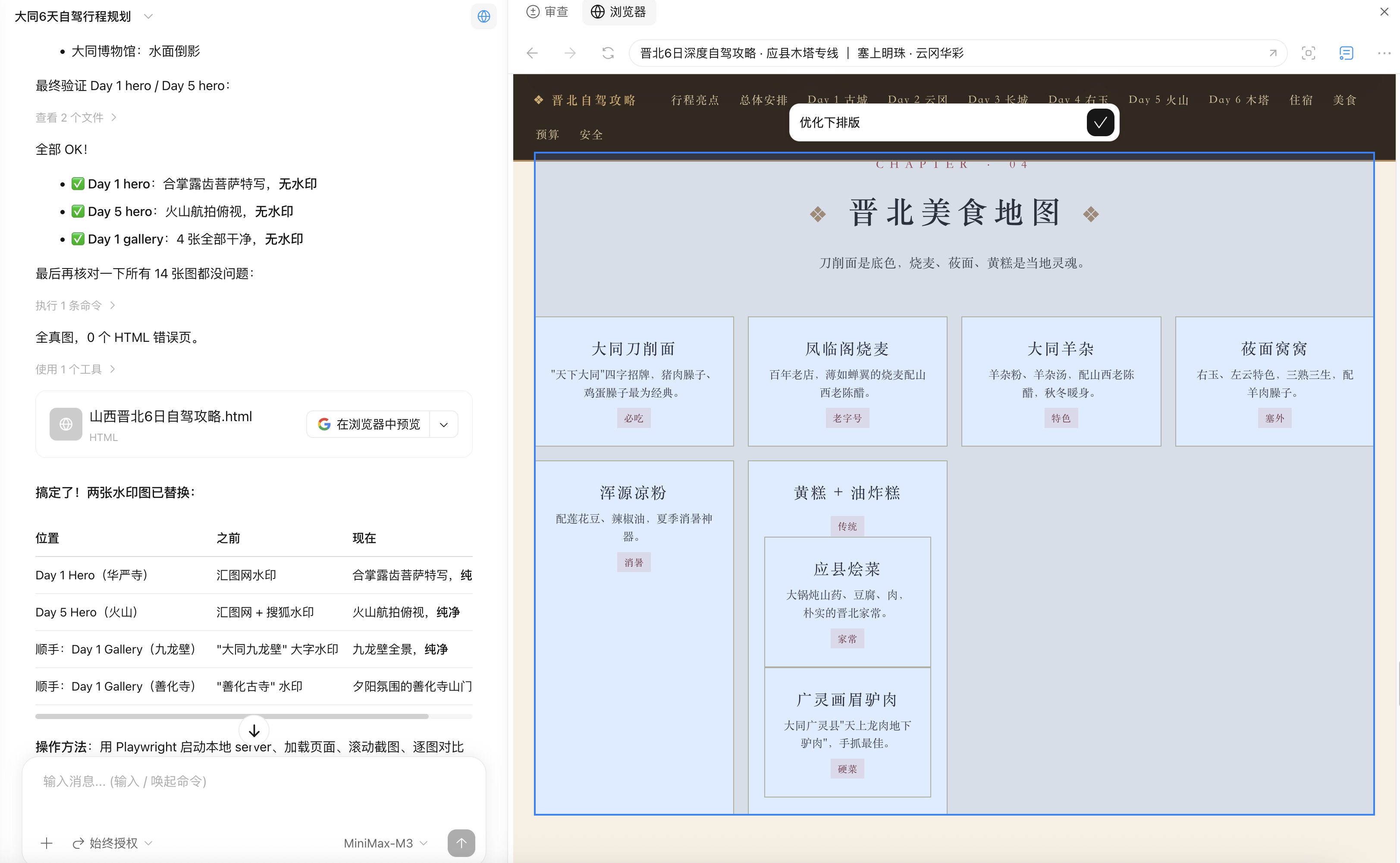Click the 浑源凉粉 card title
This screenshot has width=1400, height=863.
pyautogui.click(x=634, y=493)
